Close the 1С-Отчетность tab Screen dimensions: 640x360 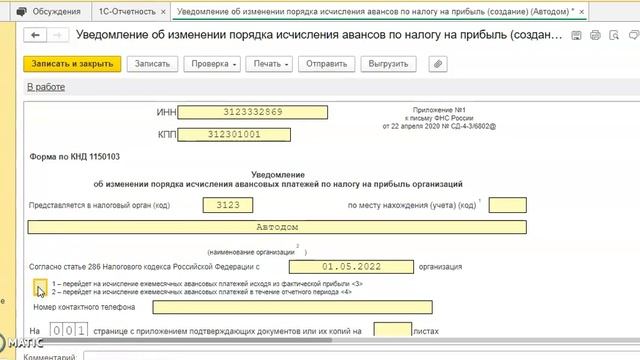163,12
